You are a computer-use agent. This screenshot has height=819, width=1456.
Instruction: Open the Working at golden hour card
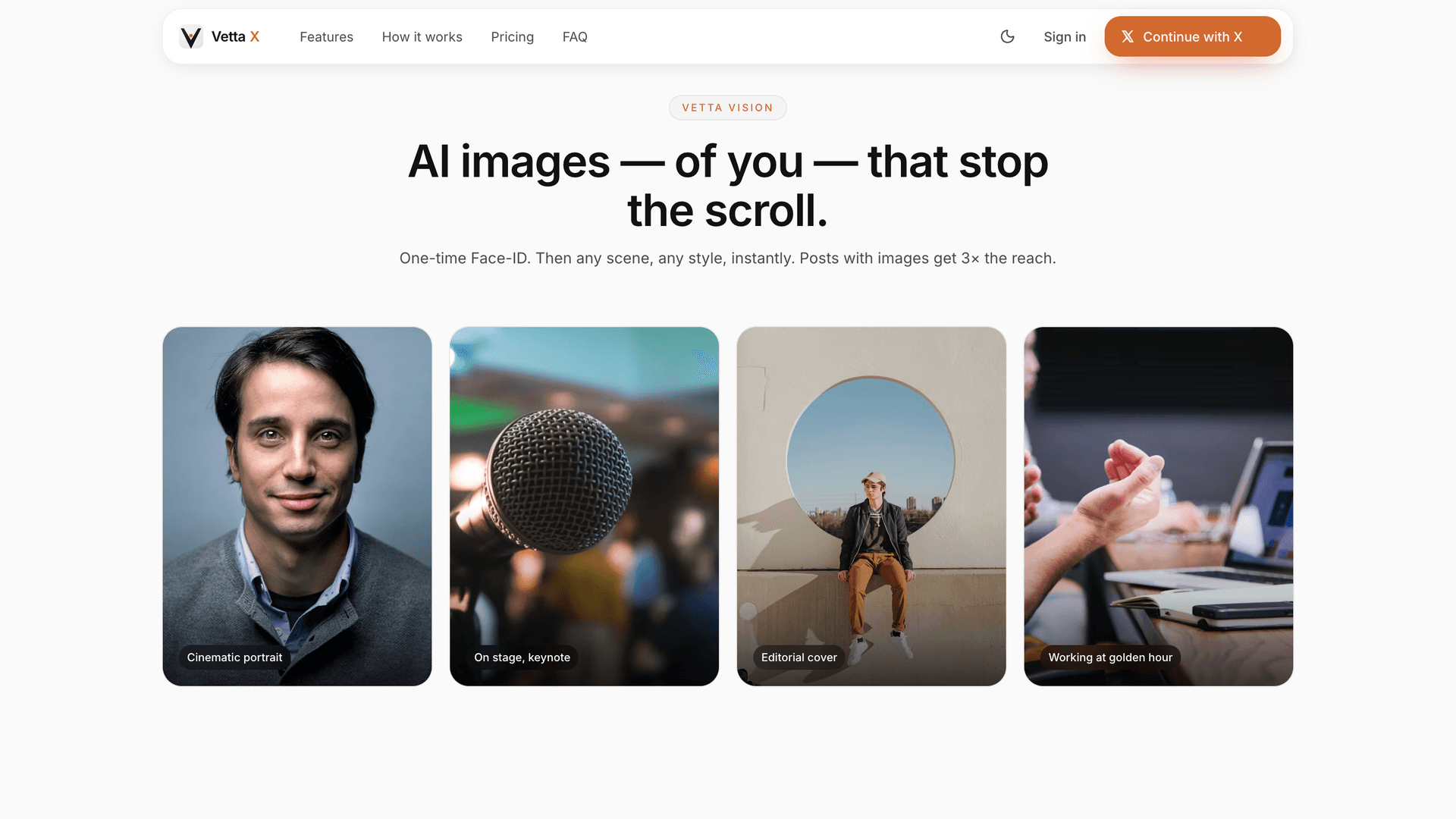(x=1158, y=506)
